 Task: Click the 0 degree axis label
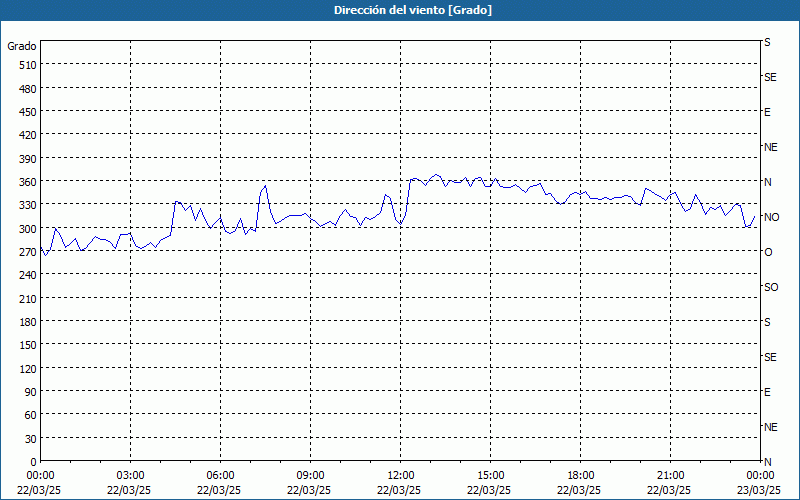click(33, 462)
